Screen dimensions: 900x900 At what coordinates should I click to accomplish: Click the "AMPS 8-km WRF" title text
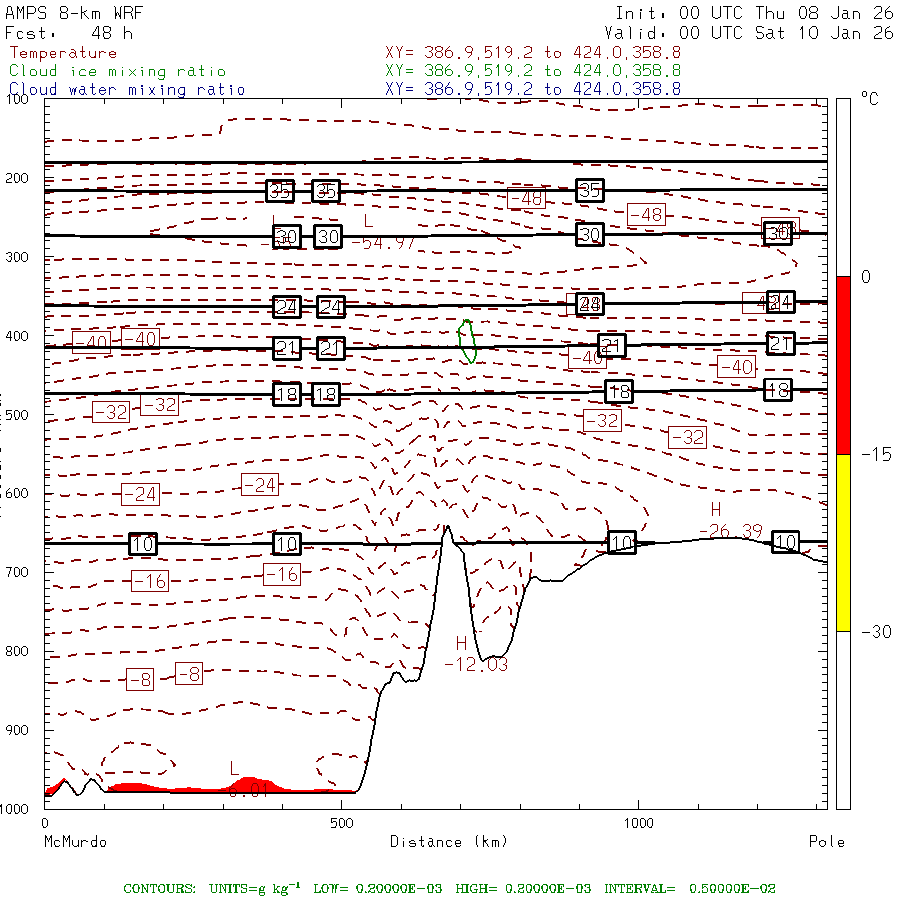click(74, 13)
